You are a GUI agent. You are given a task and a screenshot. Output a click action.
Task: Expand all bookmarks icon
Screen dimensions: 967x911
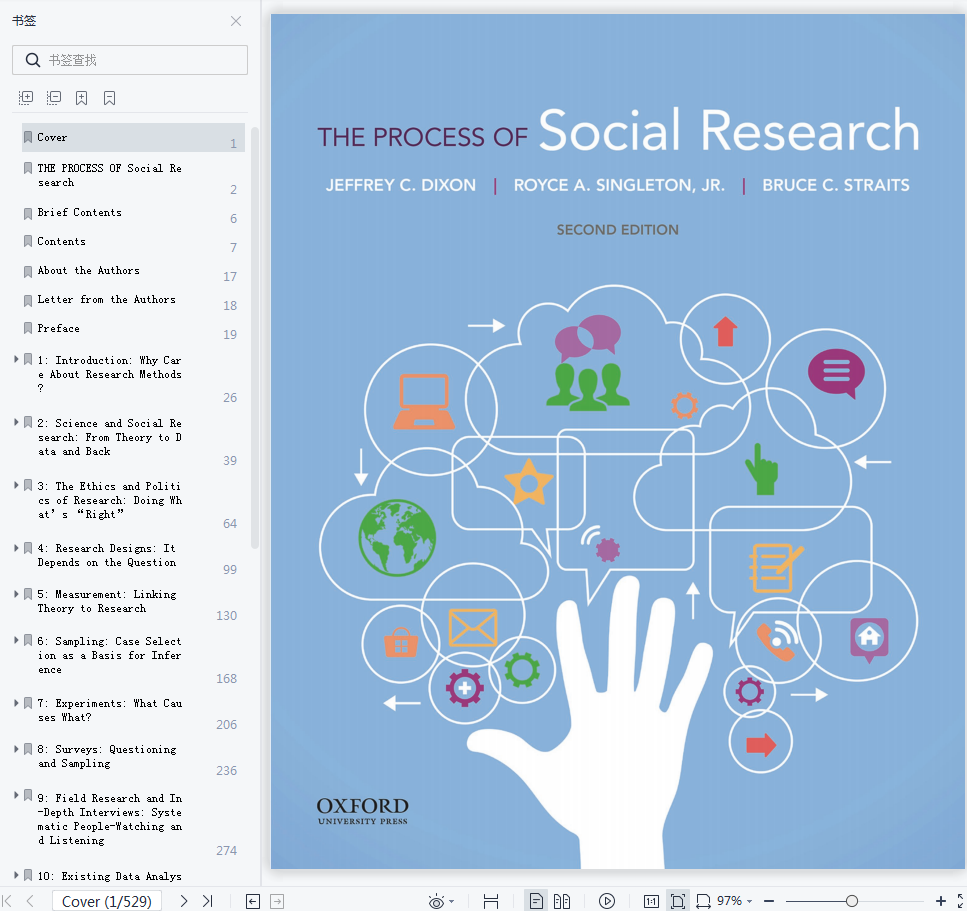tap(26, 97)
